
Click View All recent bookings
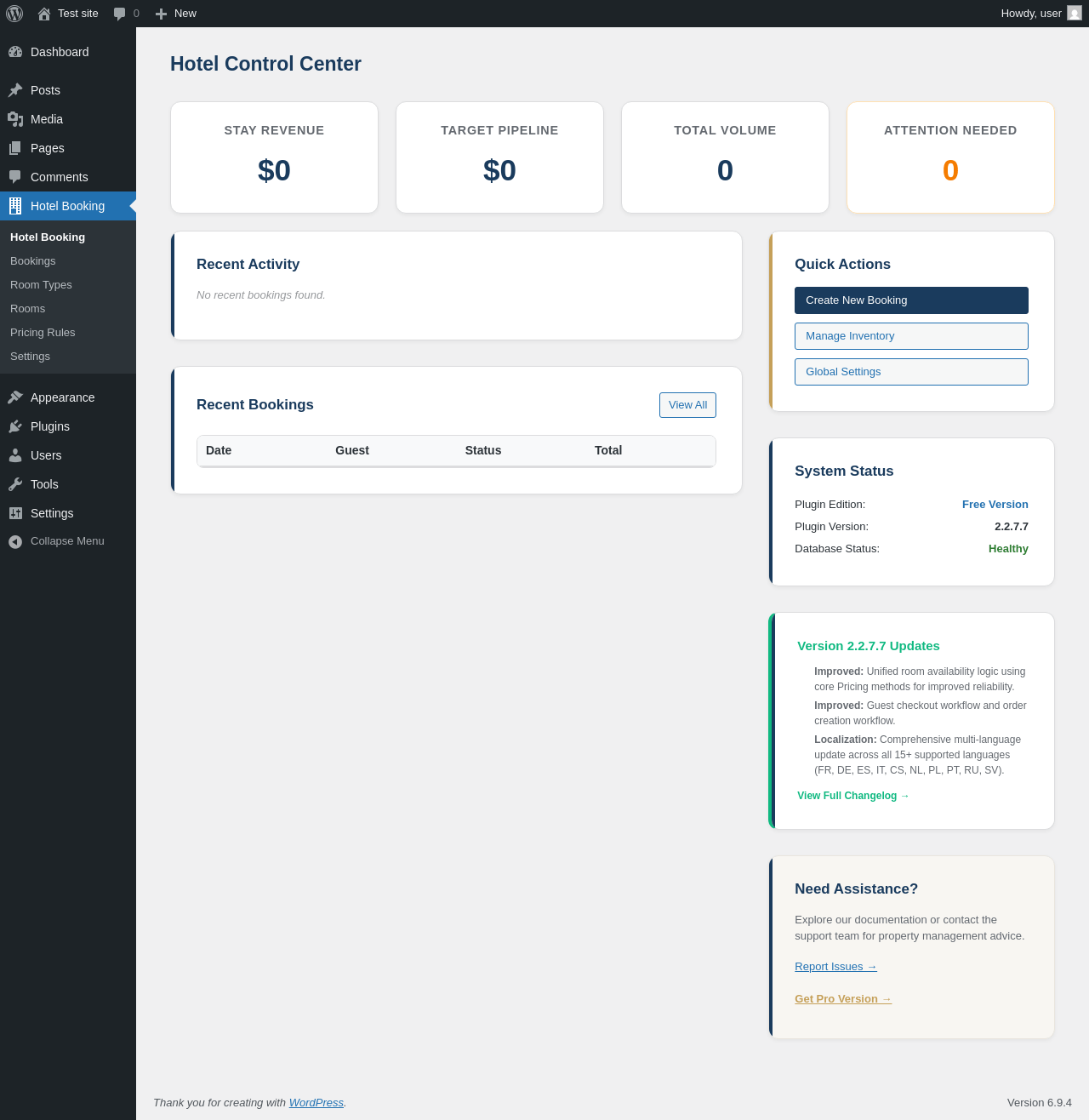687,405
